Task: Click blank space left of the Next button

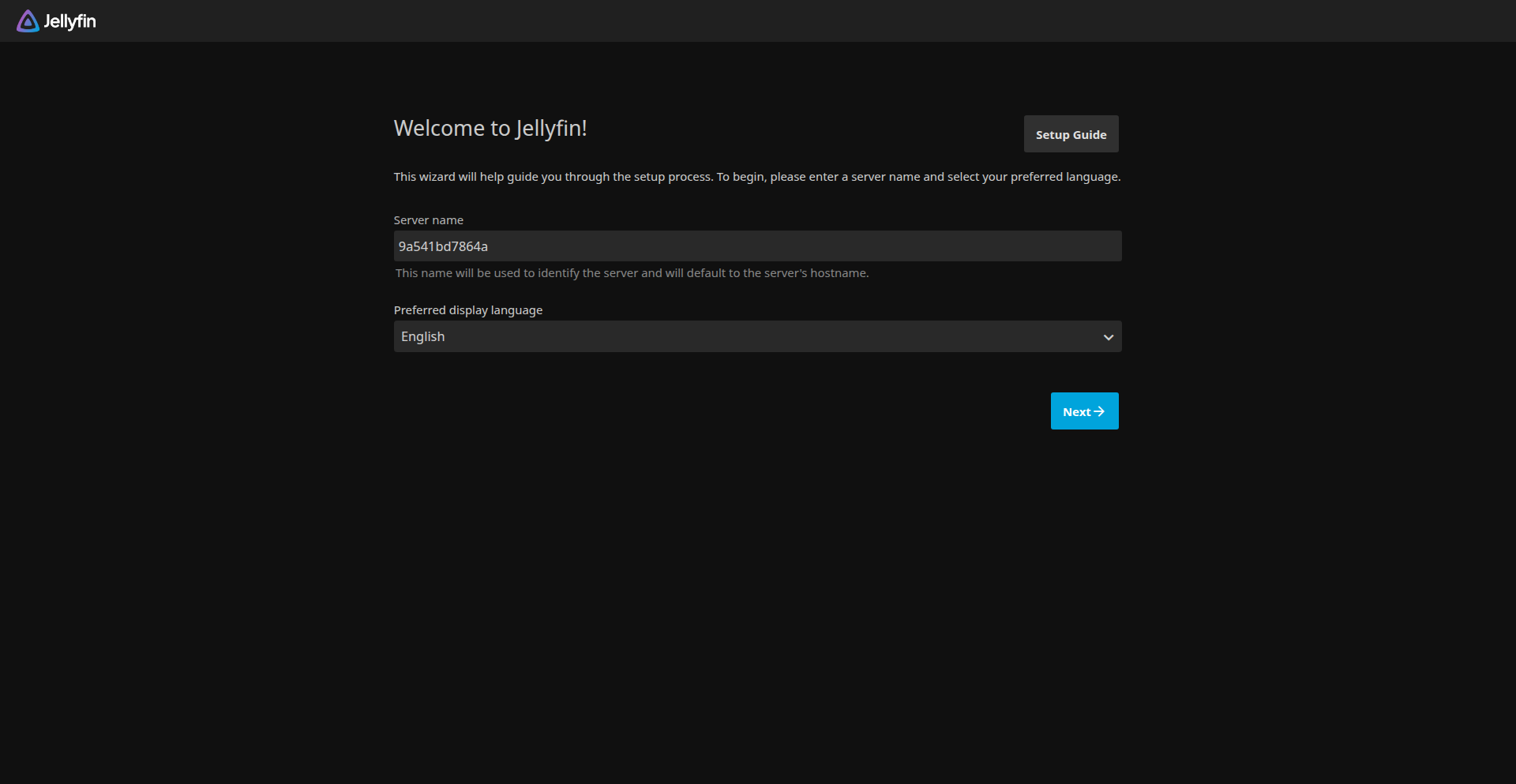Action: point(711,411)
